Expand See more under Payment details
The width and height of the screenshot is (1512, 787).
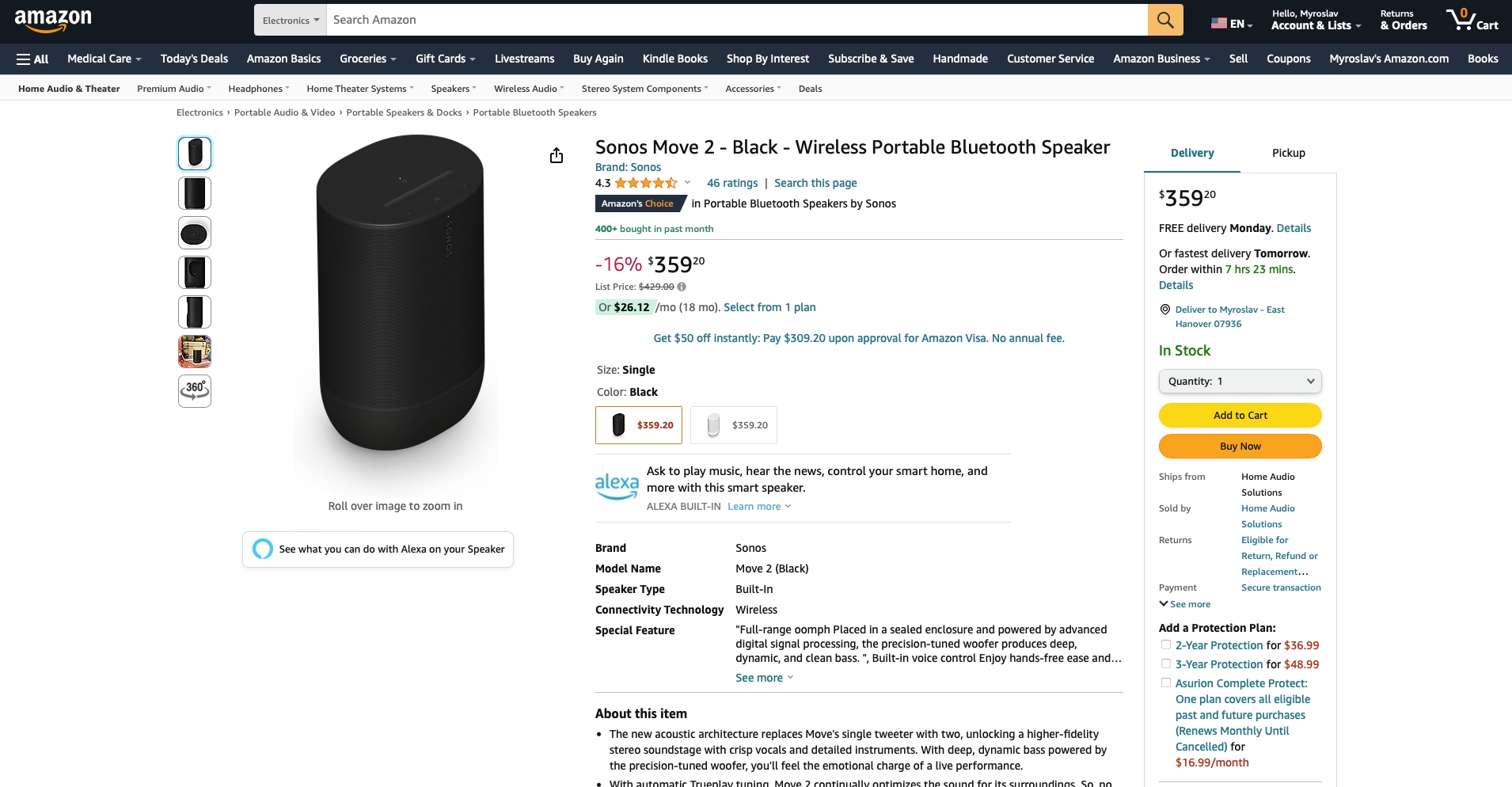coord(1185,604)
